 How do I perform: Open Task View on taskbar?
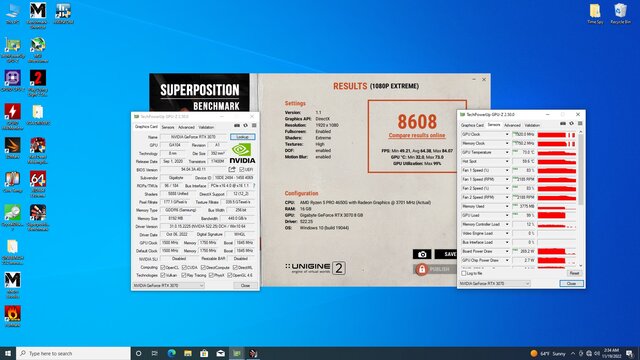(x=155, y=353)
